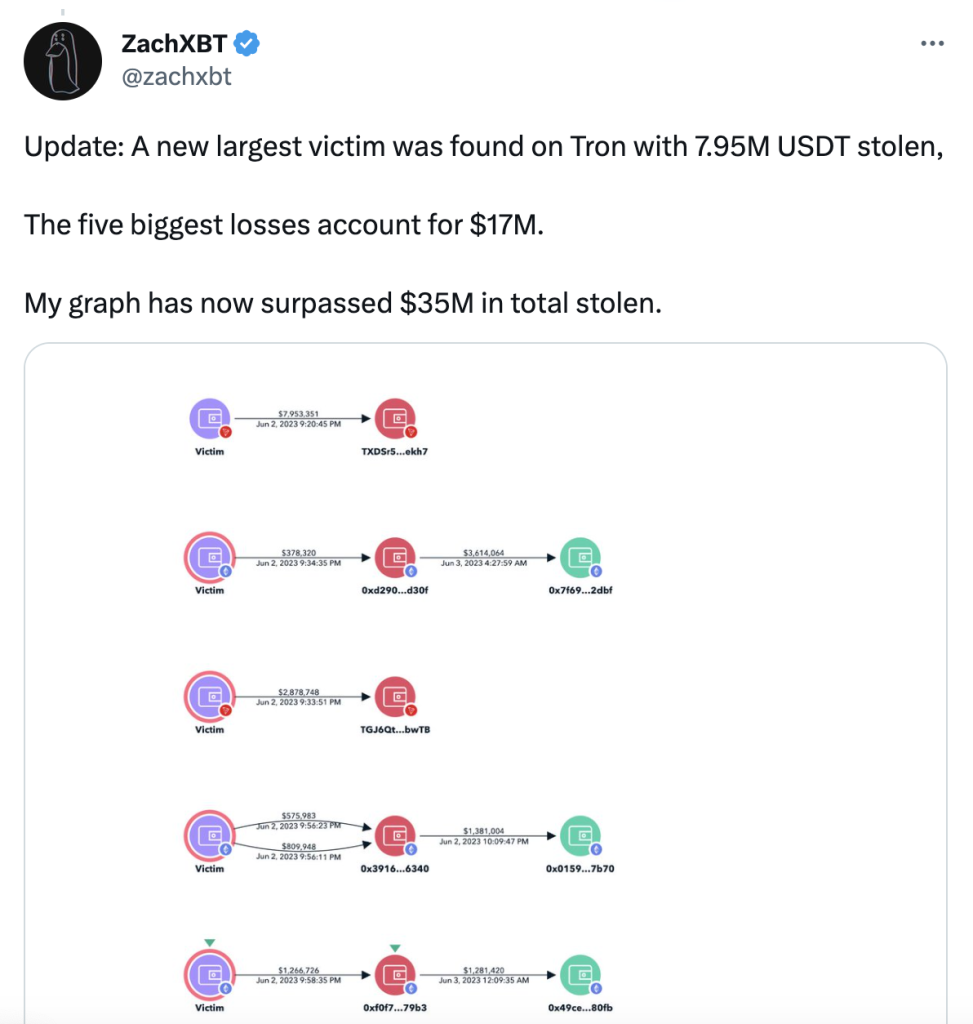Open the tweet options ellipsis menu

[931, 43]
